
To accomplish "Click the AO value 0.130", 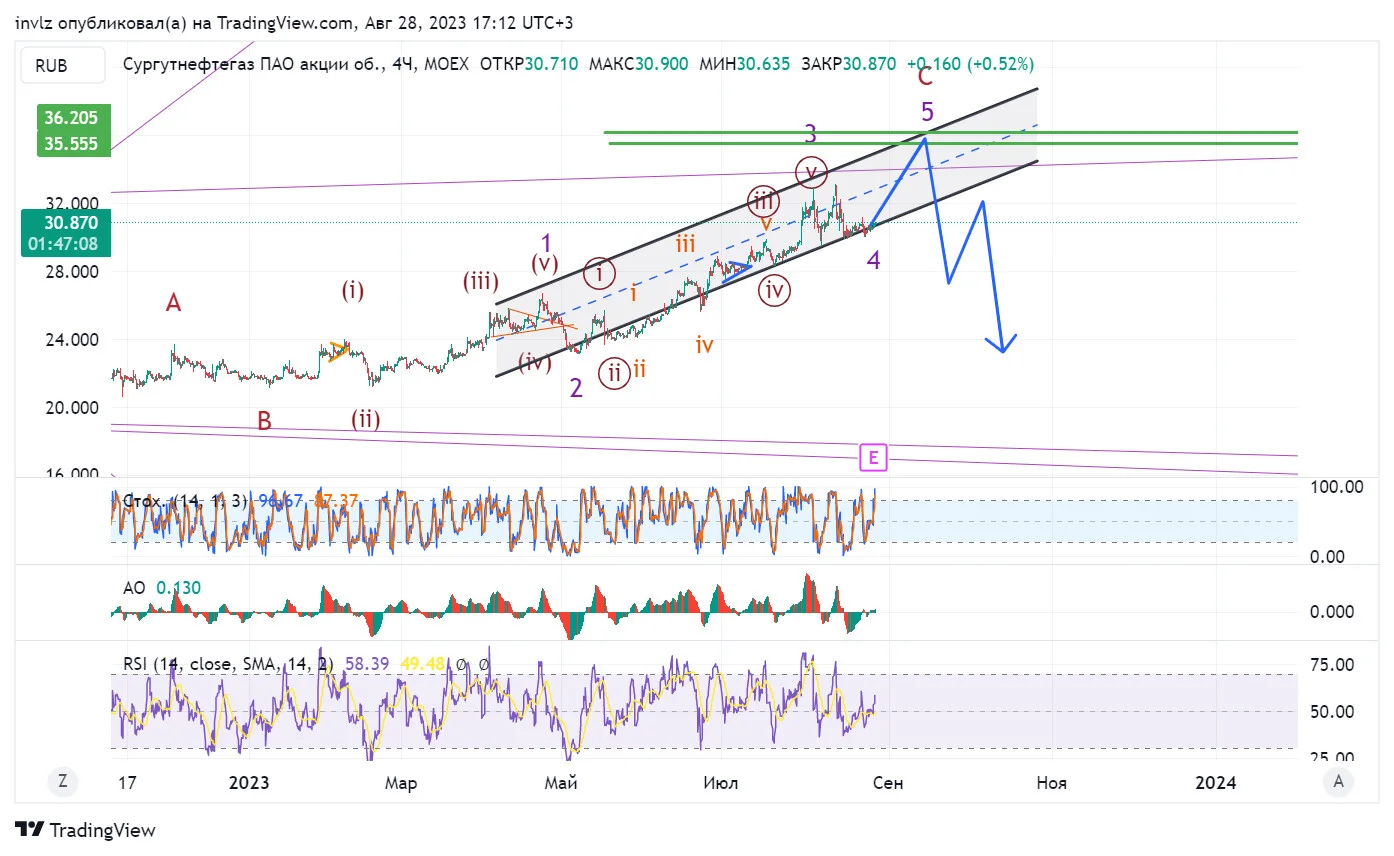I will 179,588.
